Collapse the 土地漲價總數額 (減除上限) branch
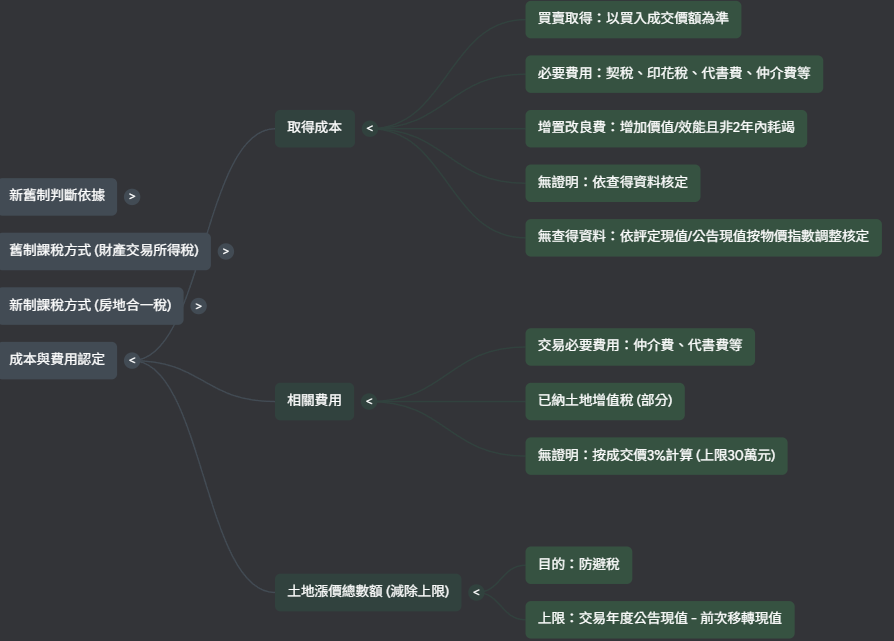 [x=476, y=592]
